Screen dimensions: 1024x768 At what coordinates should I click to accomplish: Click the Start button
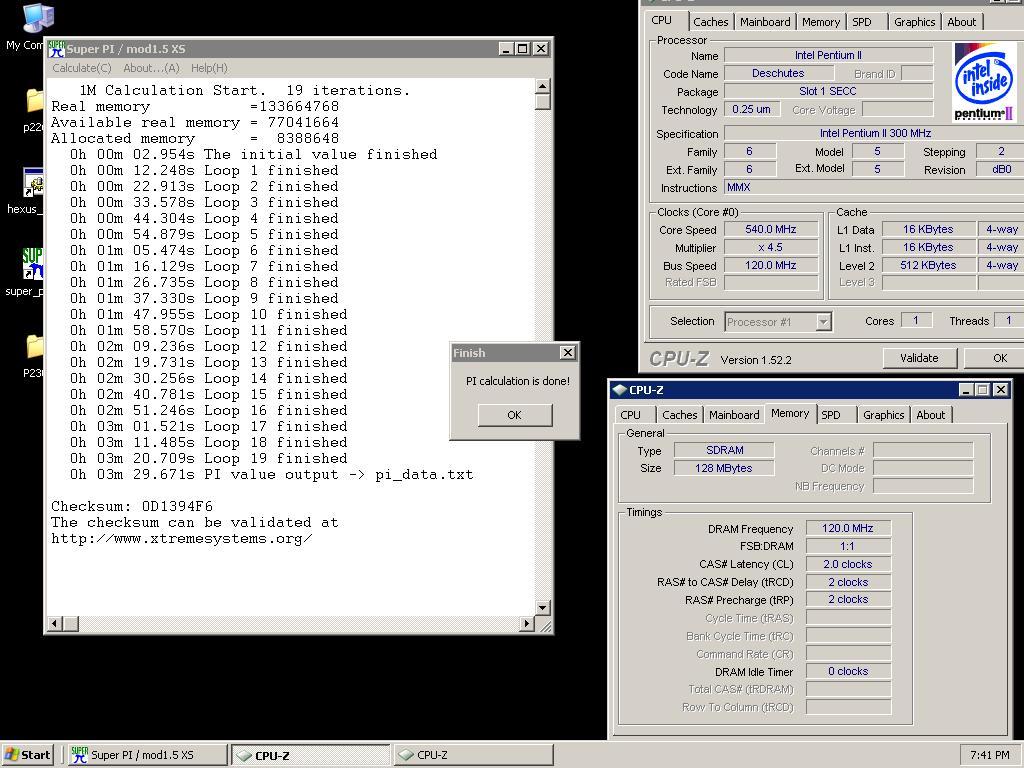point(27,754)
